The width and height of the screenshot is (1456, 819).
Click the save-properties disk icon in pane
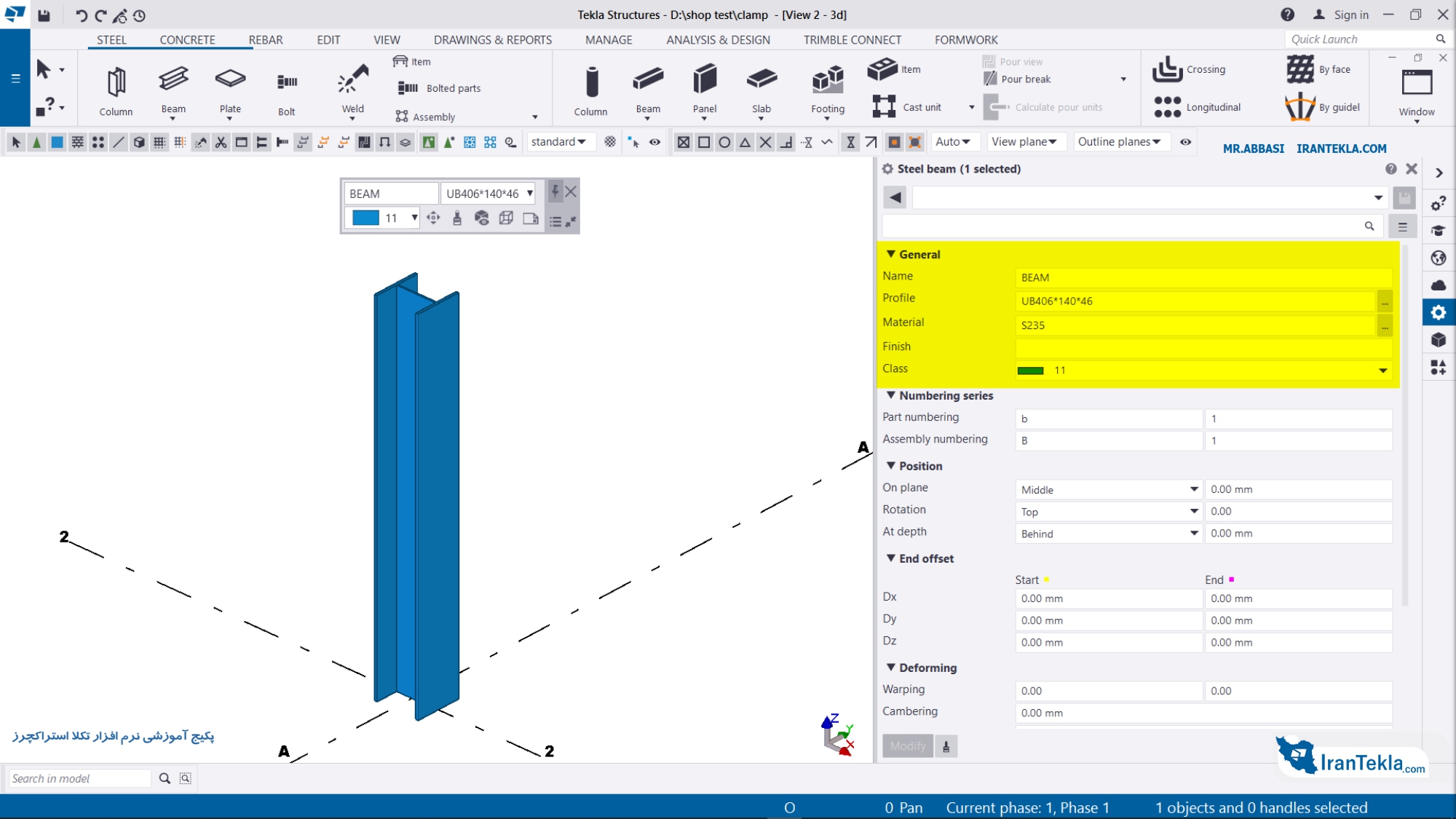point(1404,197)
